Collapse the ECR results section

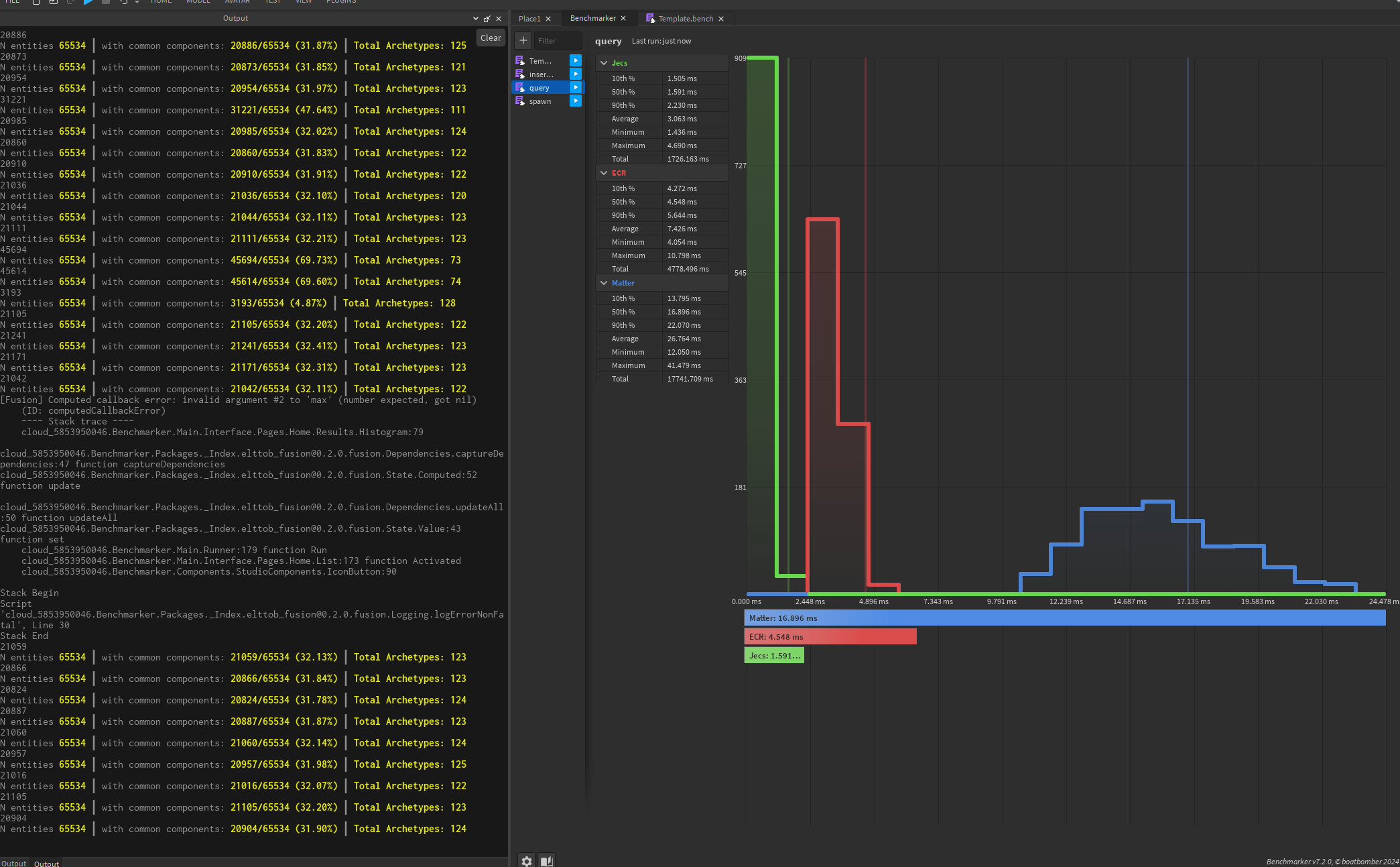(x=604, y=173)
